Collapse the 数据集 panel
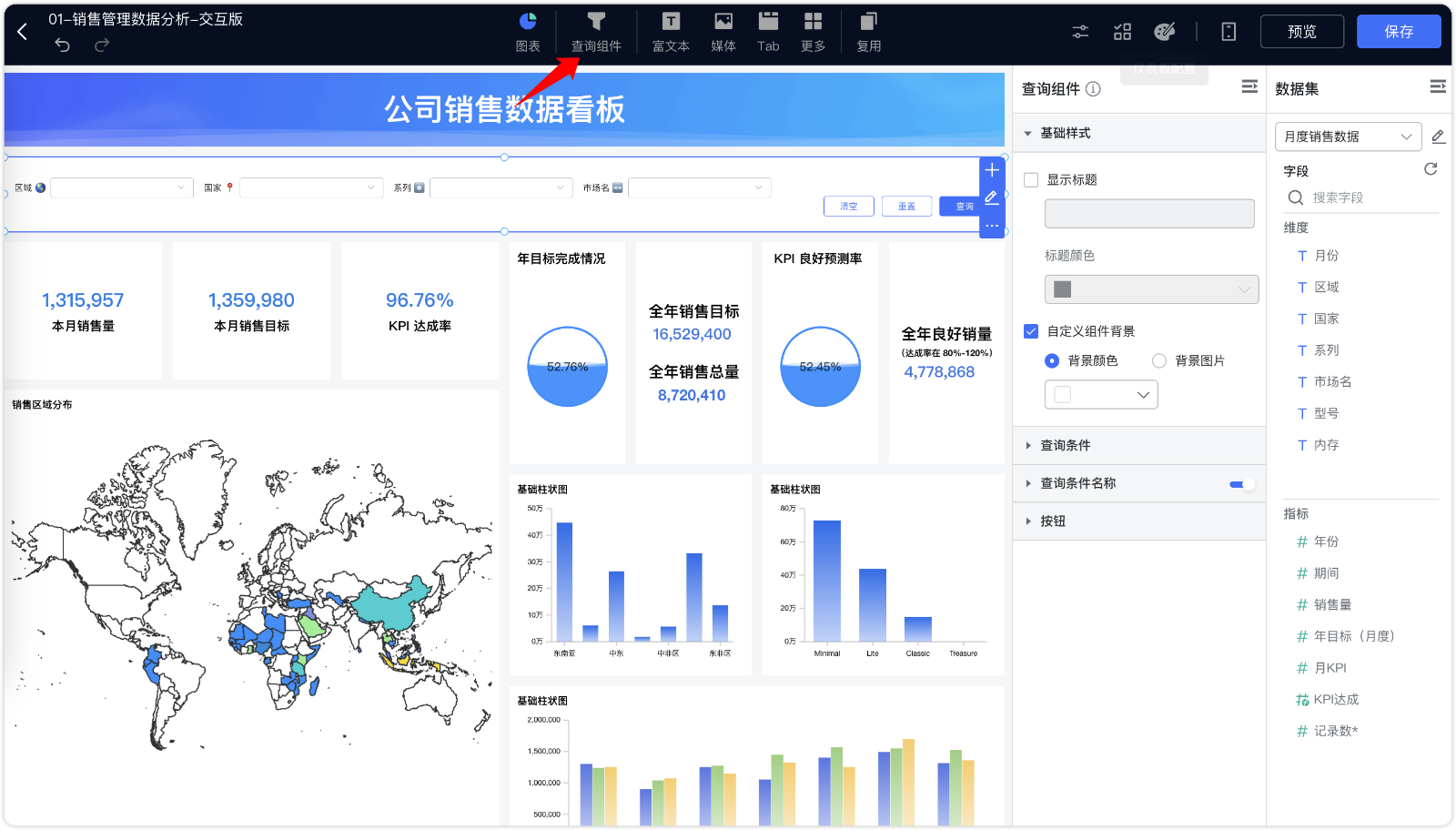Viewport: 1456px width, 830px height. coord(1438,86)
